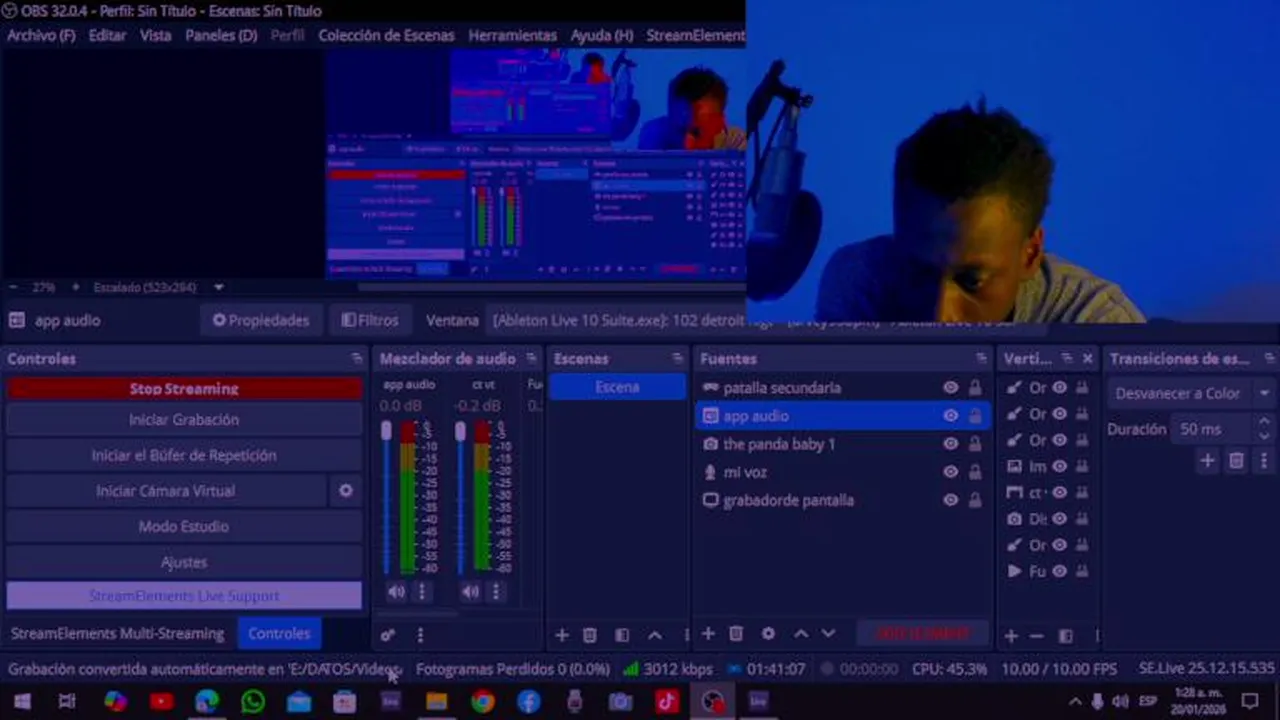Open the Archivo menu
The image size is (1280, 720).
point(41,35)
